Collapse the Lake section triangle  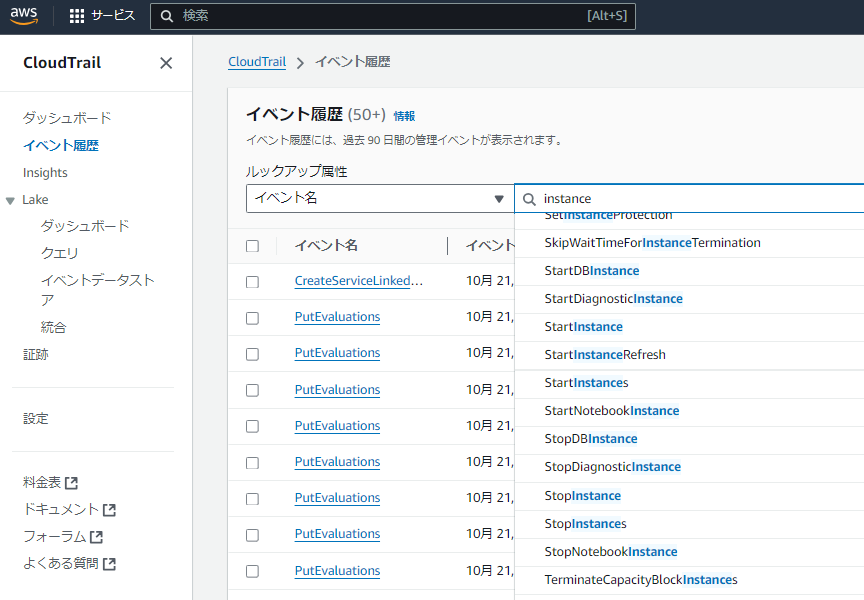(x=10, y=201)
